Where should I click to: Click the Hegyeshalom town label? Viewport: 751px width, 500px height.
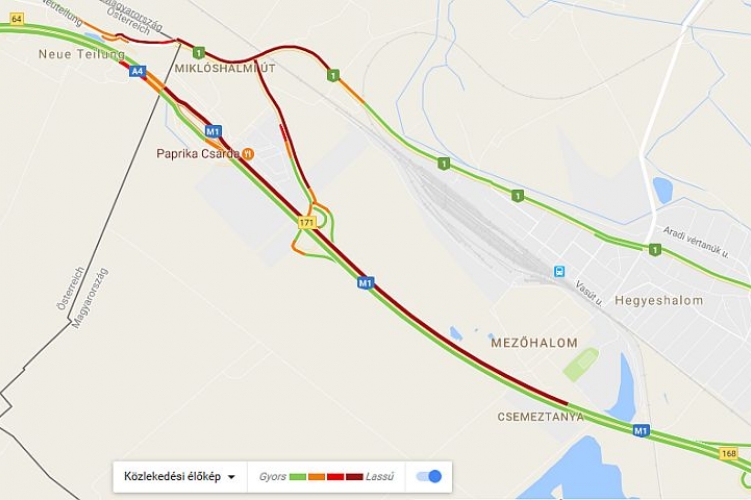[x=659, y=301]
